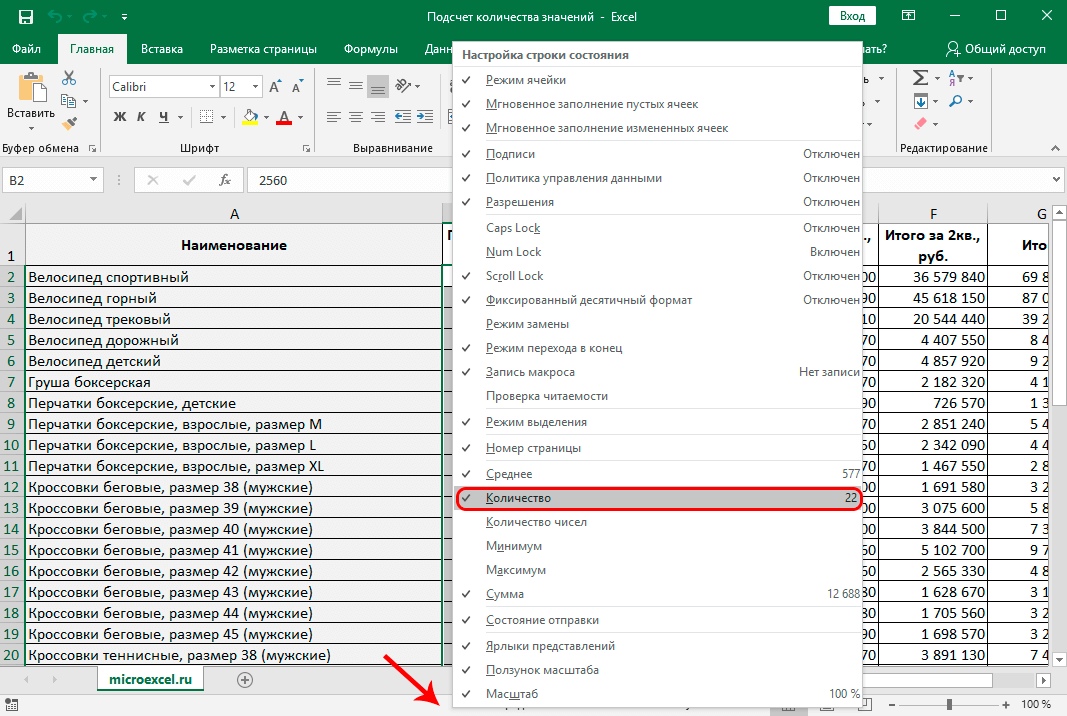Viewport: 1067px width, 716px height.
Task: Click the Sort and filter icon
Action: coord(956,78)
